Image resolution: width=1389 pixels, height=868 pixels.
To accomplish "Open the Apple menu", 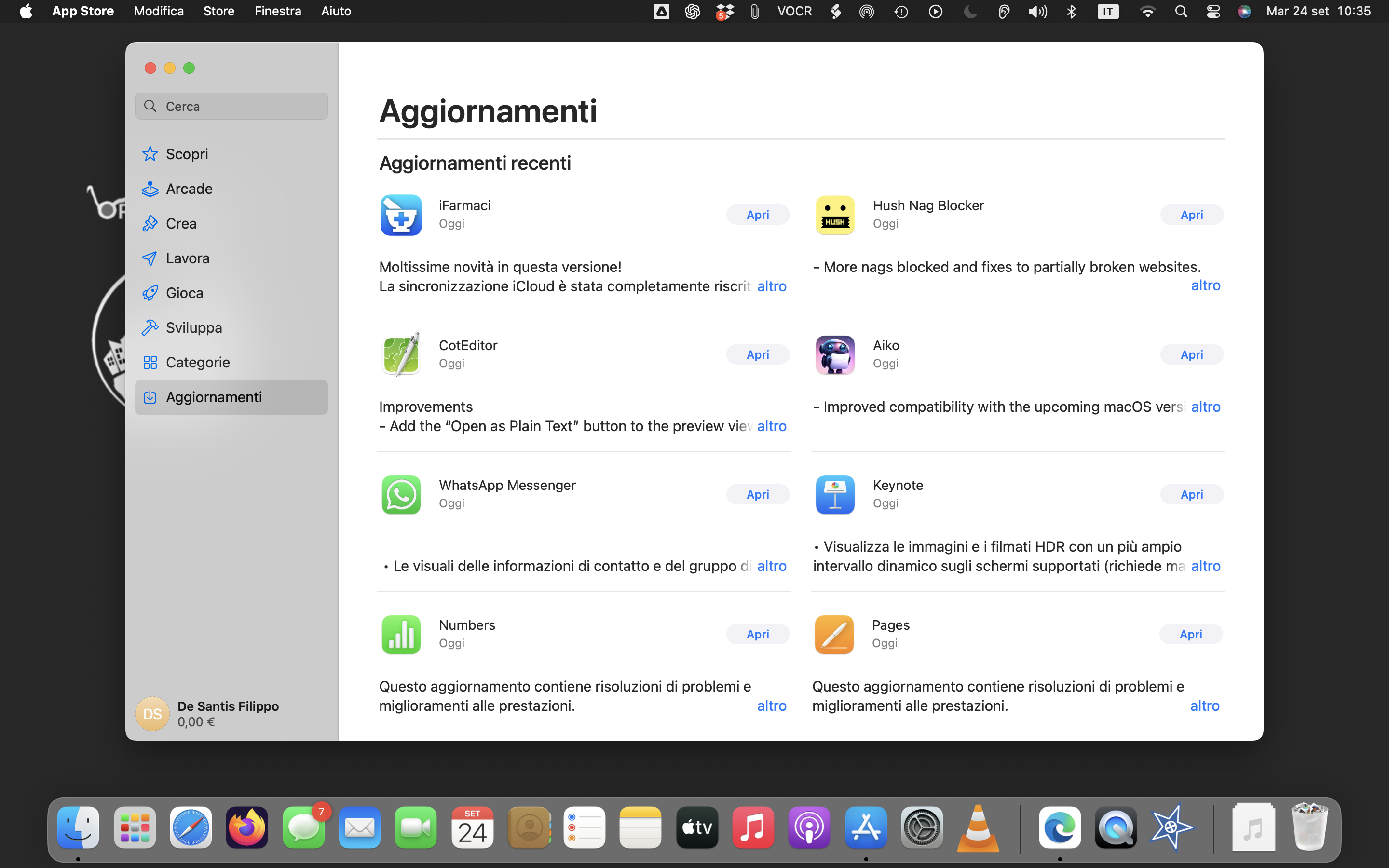I will [26, 12].
